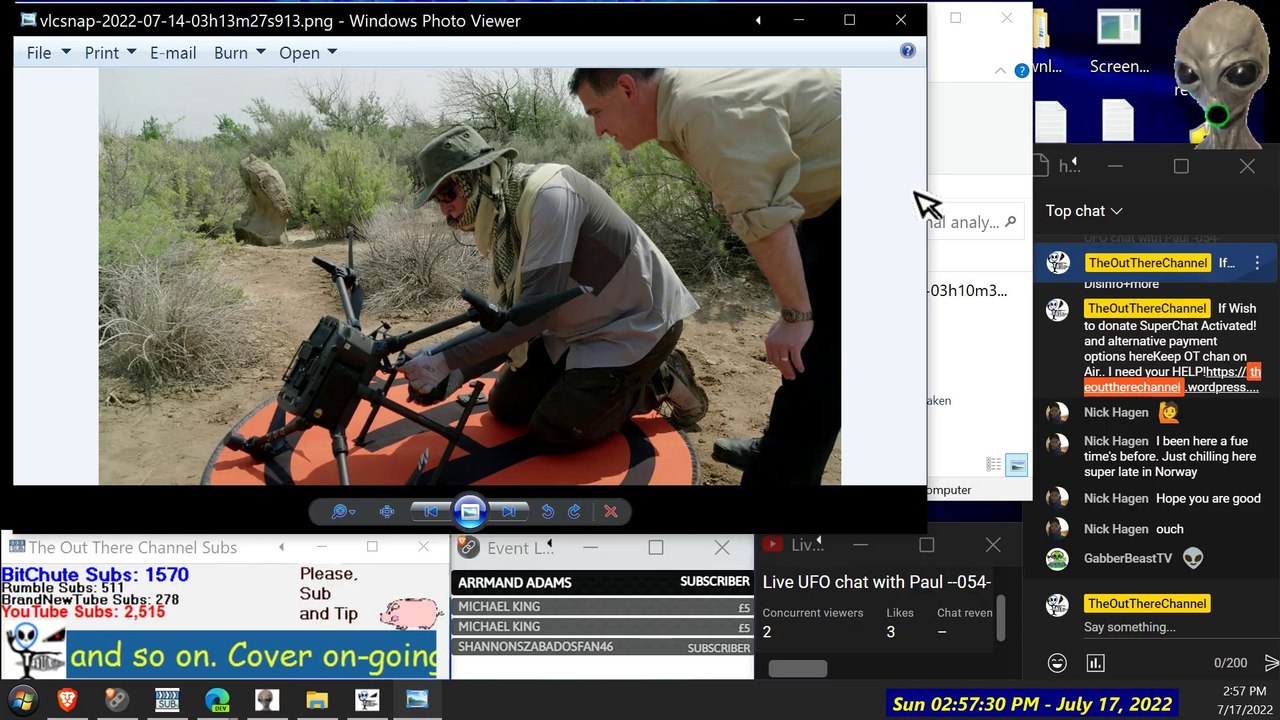Screen dimensions: 1280x720
Task: Click the Live UFO chat title text
Action: point(877,582)
